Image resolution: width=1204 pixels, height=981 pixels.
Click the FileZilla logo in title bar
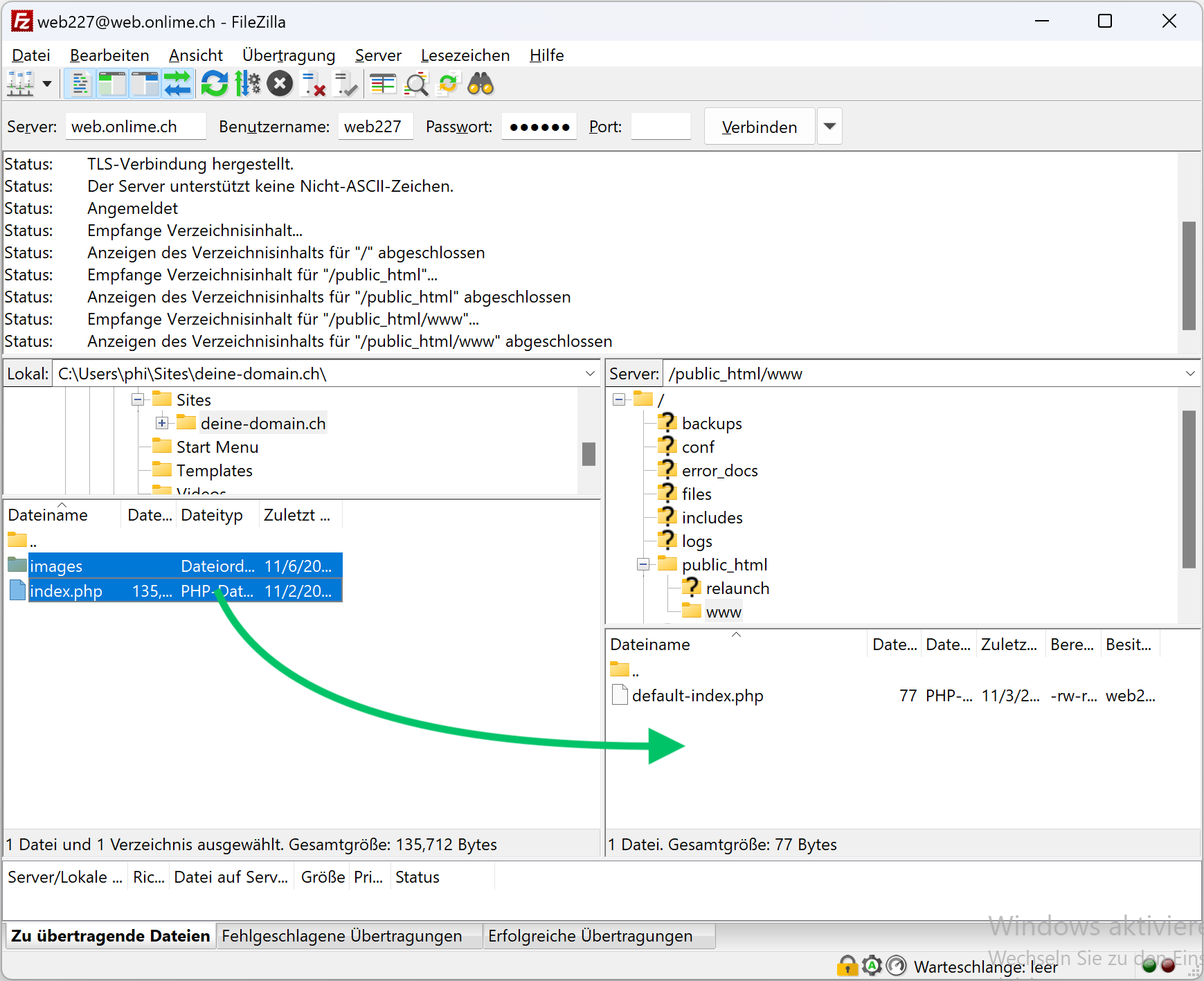pyautogui.click(x=21, y=21)
